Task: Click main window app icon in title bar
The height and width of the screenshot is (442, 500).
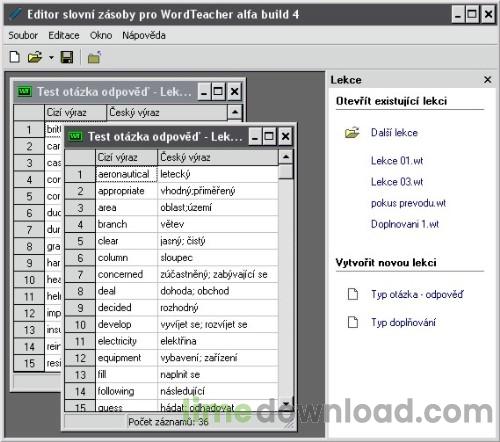Action: tap(15, 14)
